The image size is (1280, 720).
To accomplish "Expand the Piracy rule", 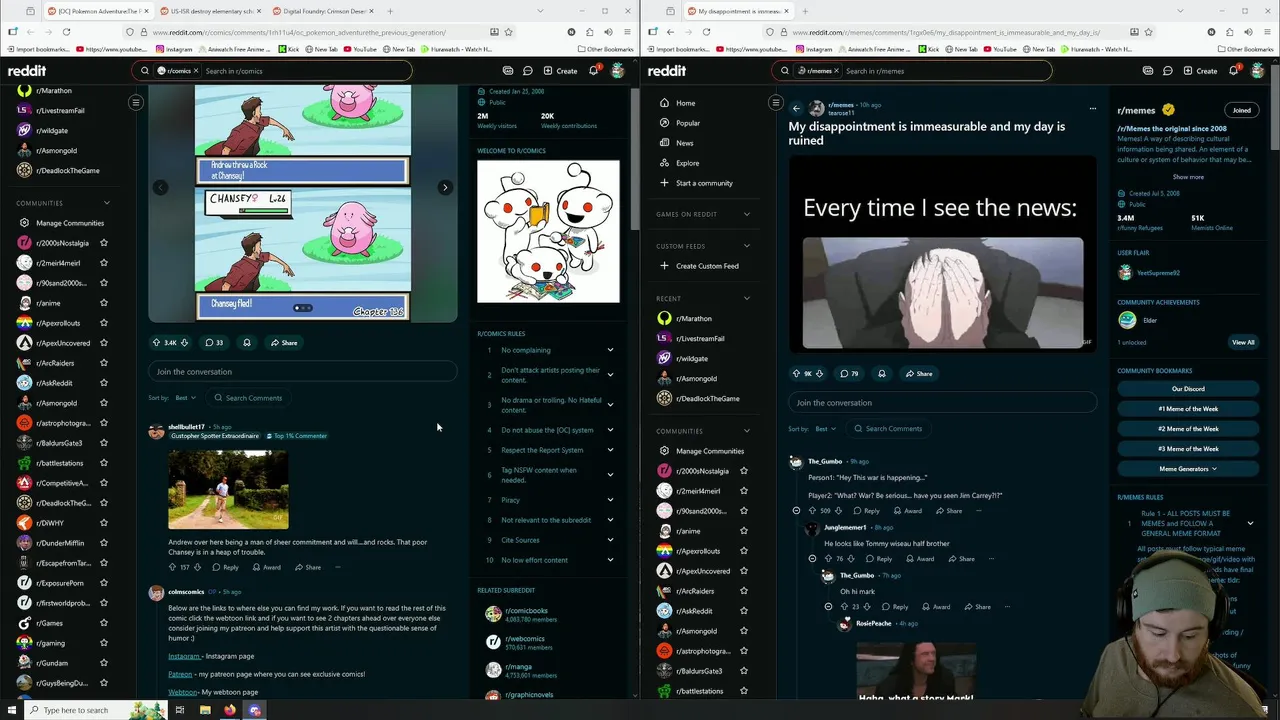I will pyautogui.click(x=610, y=500).
